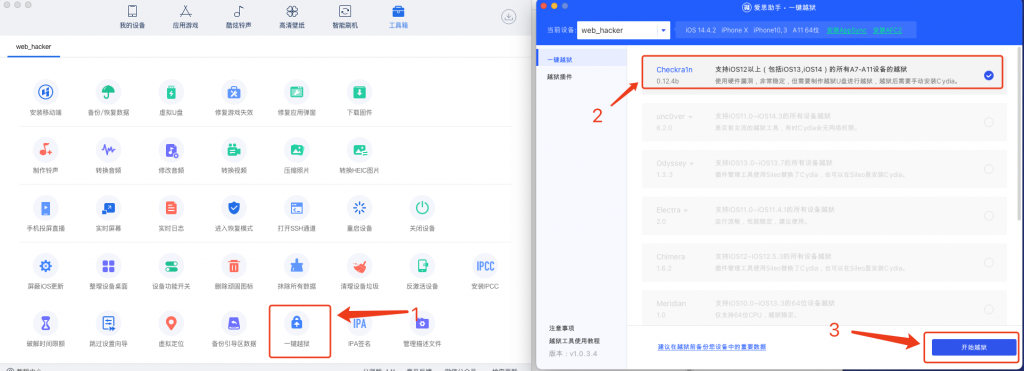
Task: Open the 安装移动端 tool icon
Action: coord(46,91)
